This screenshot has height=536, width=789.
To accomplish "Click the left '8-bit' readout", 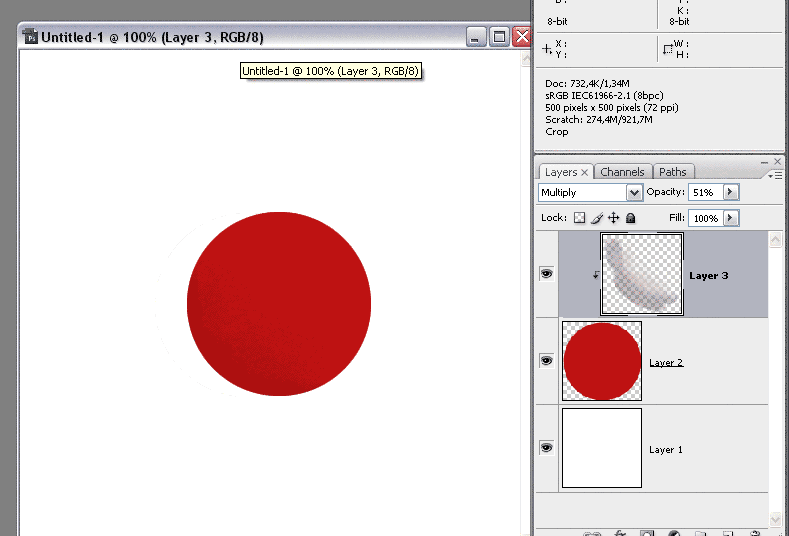I will [x=557, y=22].
